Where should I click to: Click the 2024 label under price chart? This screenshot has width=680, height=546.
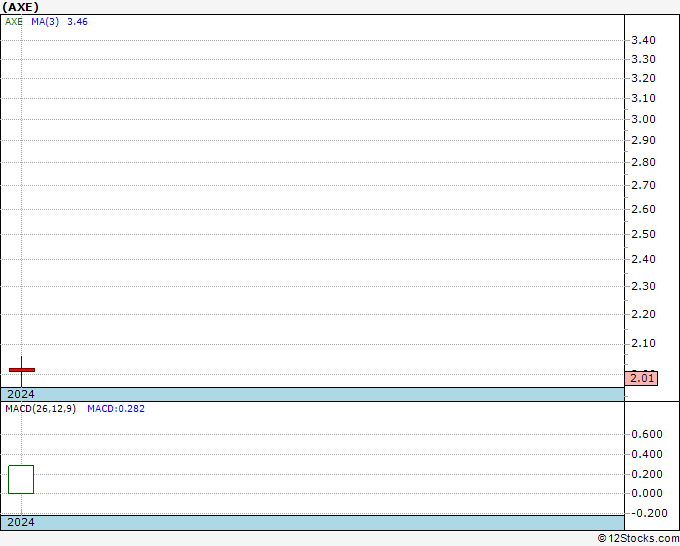pos(21,394)
